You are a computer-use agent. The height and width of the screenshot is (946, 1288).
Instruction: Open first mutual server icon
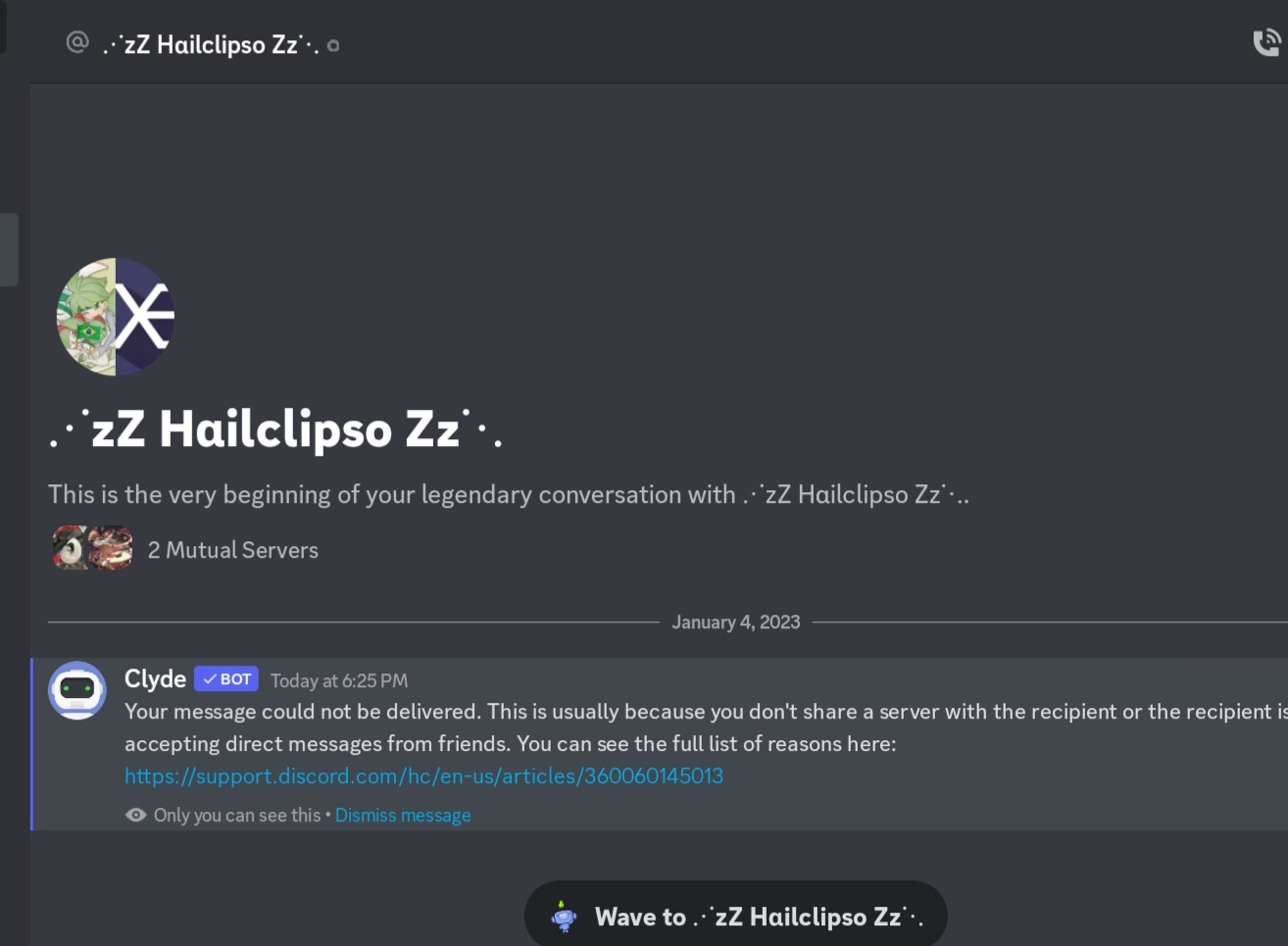(x=71, y=548)
